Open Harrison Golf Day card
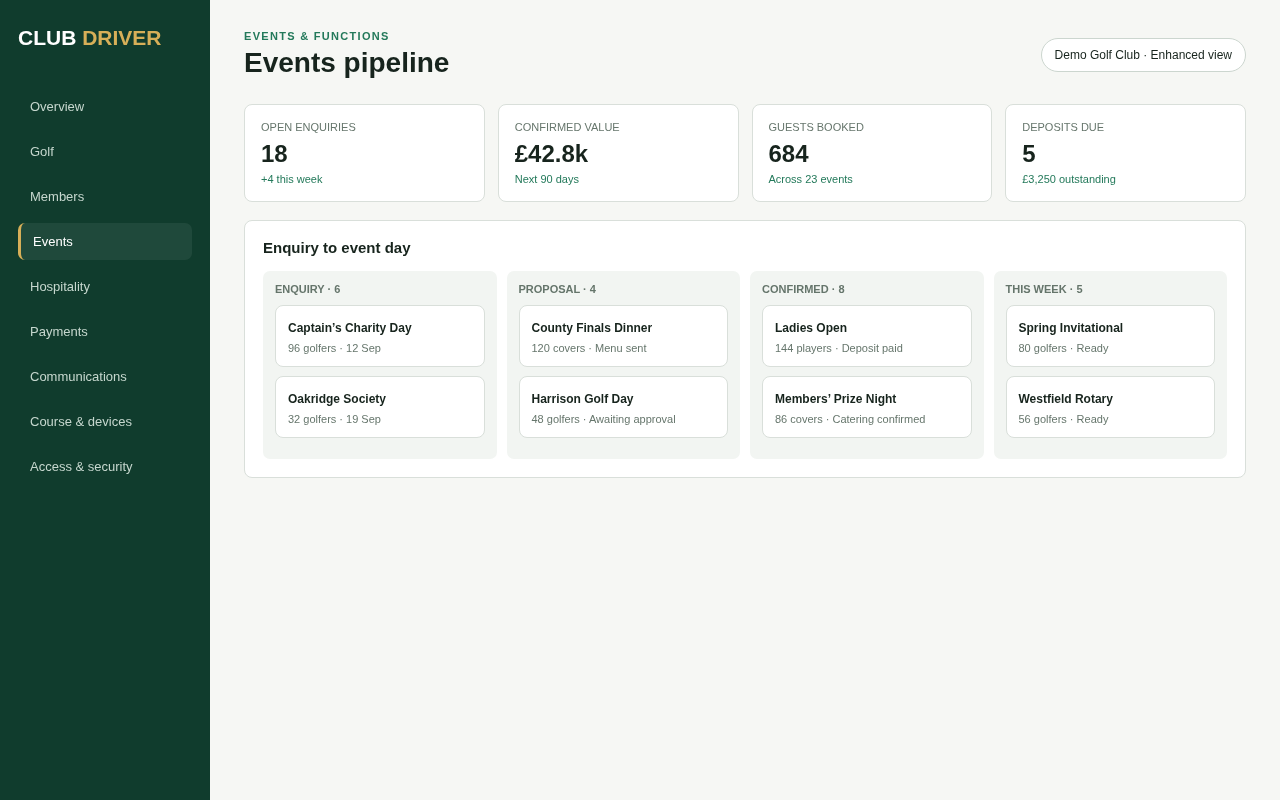 tap(623, 407)
